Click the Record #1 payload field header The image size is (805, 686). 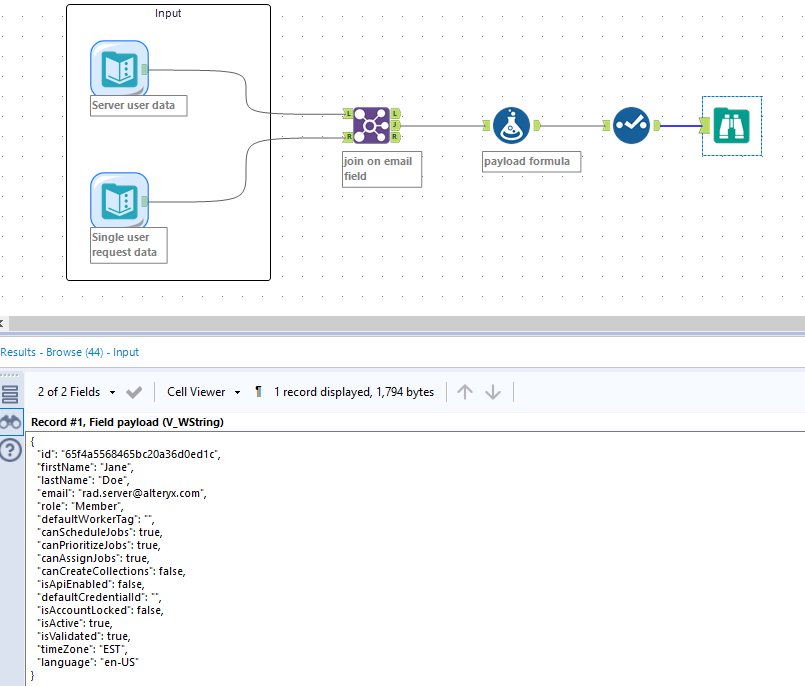(130, 422)
